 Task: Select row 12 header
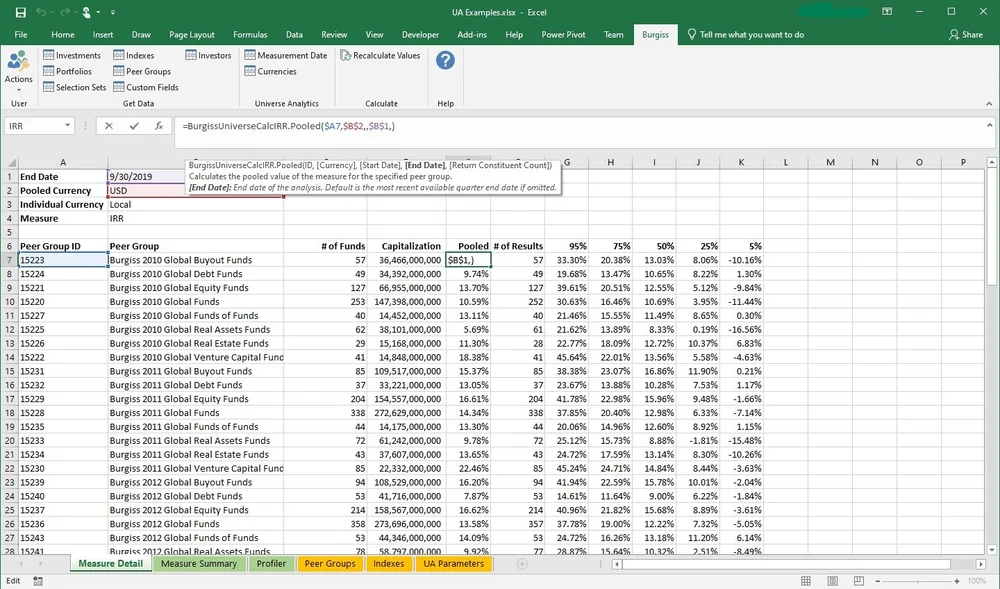pos(10,330)
